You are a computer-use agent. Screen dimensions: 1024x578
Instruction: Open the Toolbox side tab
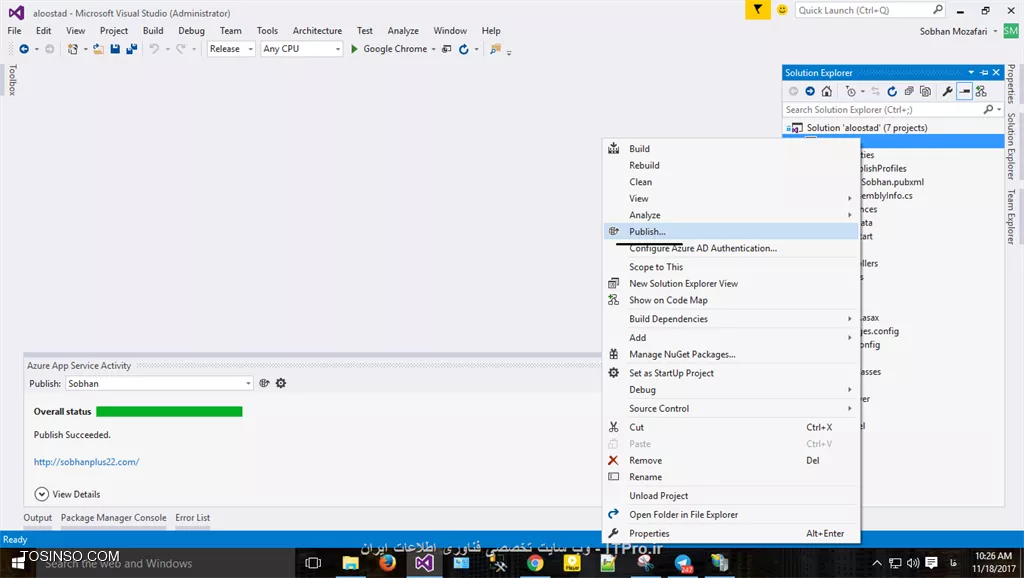(x=12, y=80)
